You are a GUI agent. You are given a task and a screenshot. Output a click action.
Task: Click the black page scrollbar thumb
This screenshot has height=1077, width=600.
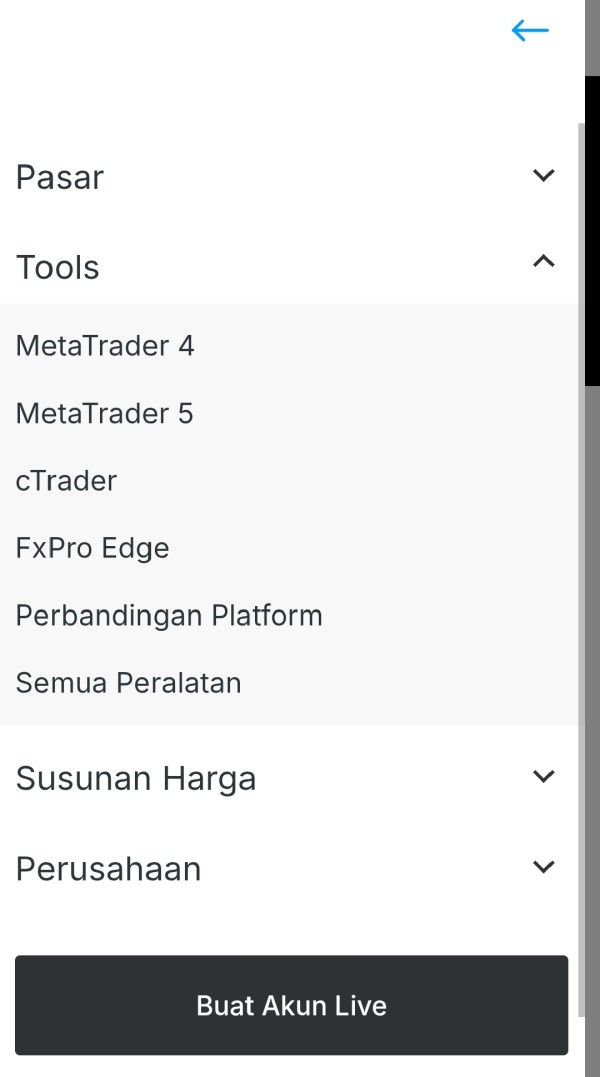point(592,230)
